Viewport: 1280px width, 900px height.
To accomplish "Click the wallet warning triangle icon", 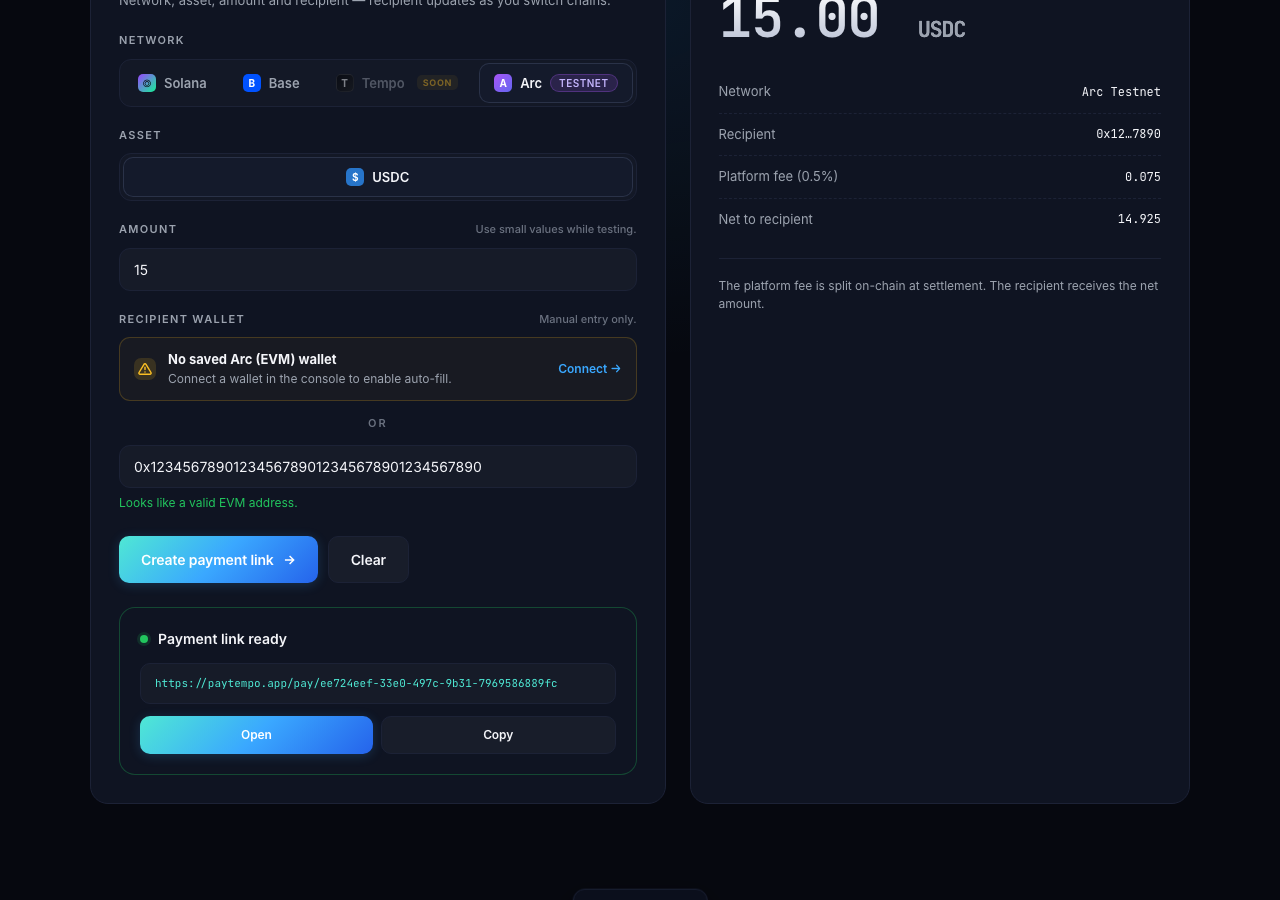I will [x=145, y=369].
